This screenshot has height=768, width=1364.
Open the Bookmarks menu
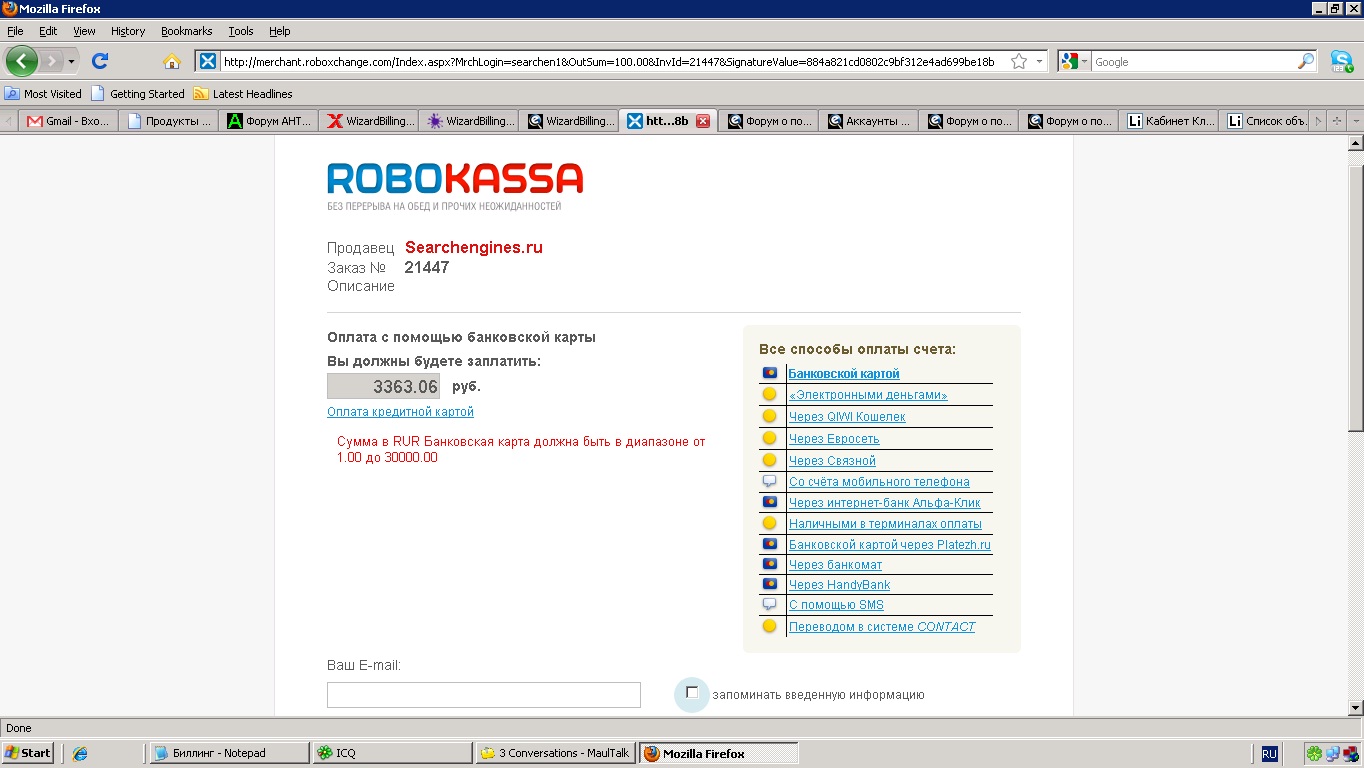187,31
